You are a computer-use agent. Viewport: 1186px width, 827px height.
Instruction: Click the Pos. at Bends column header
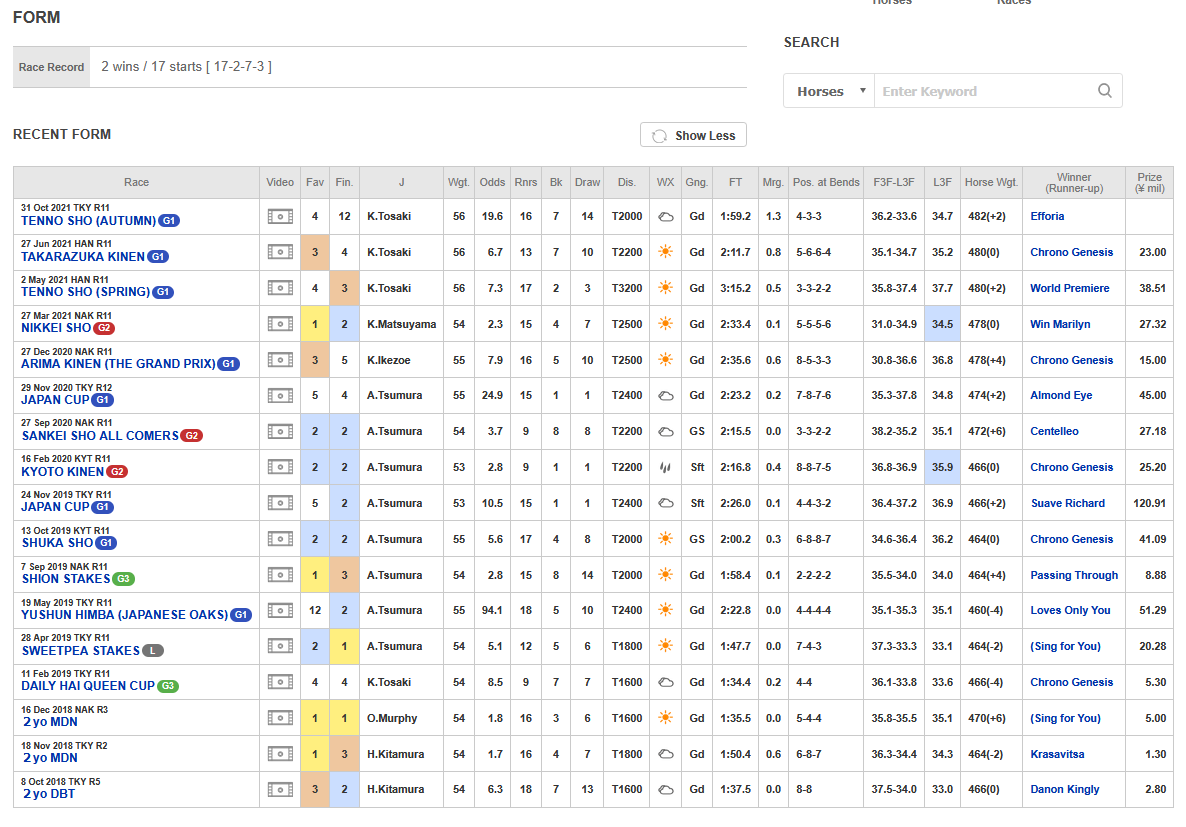(x=826, y=182)
